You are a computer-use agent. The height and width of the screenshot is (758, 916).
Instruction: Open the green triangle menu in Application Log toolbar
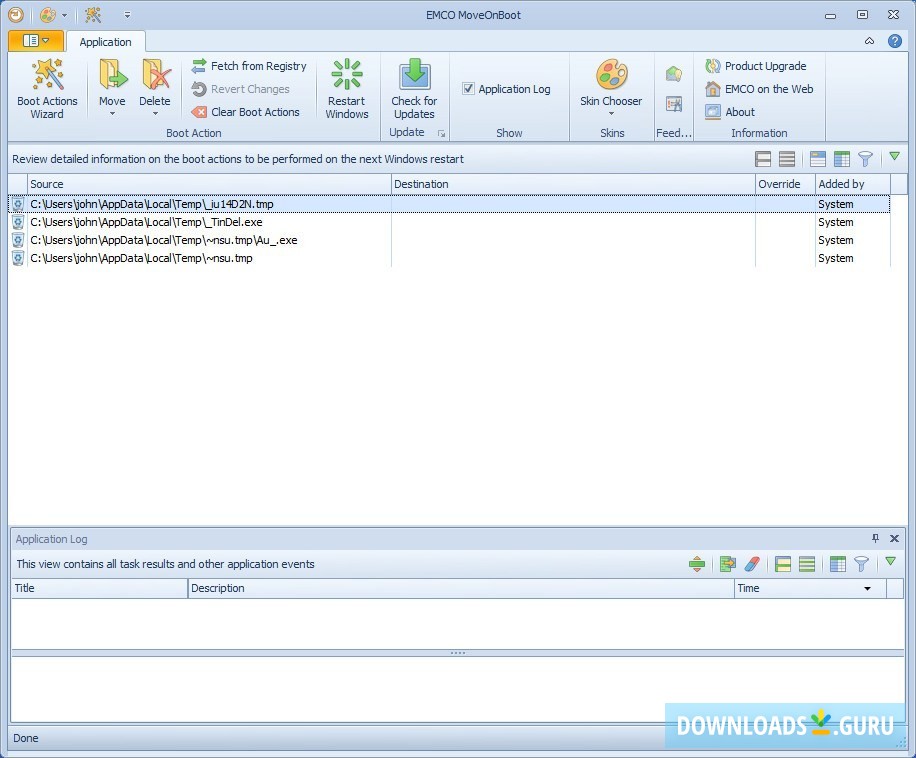[890, 561]
